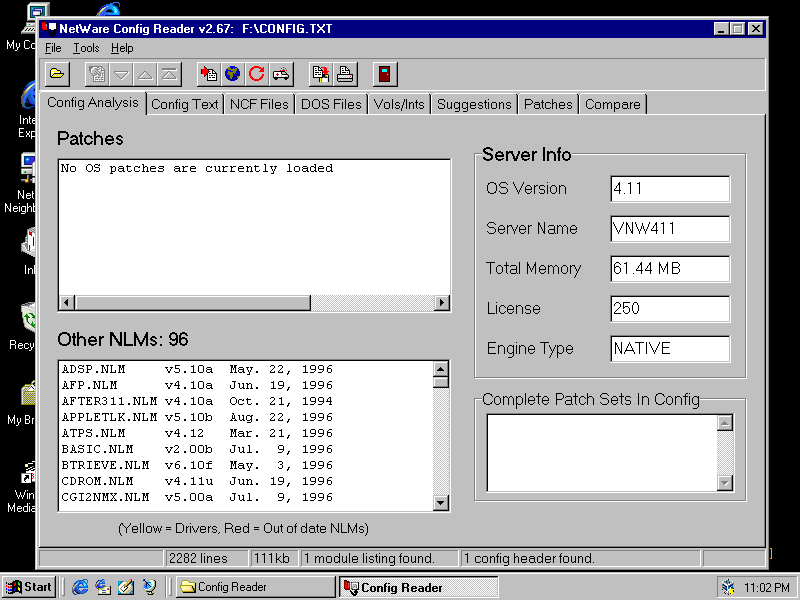Screen dimensions: 800x600
Task: Click the License field showing 250
Action: (670, 309)
